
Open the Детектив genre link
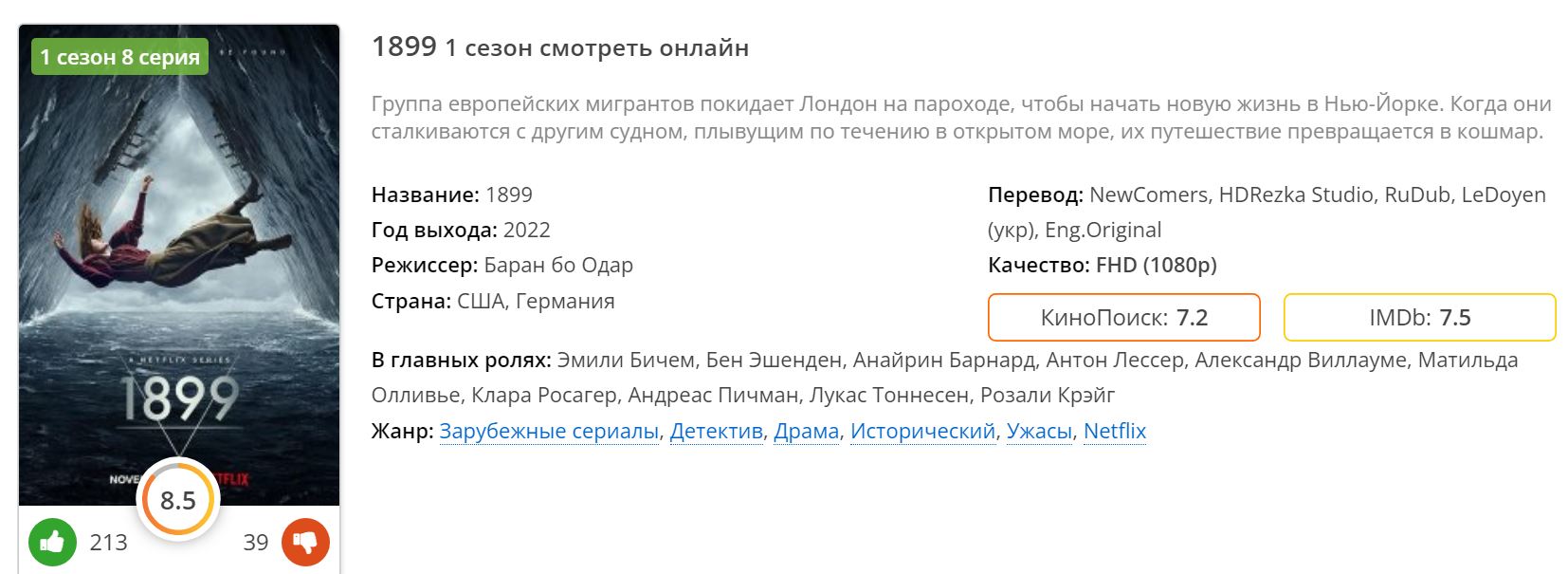coord(716,431)
